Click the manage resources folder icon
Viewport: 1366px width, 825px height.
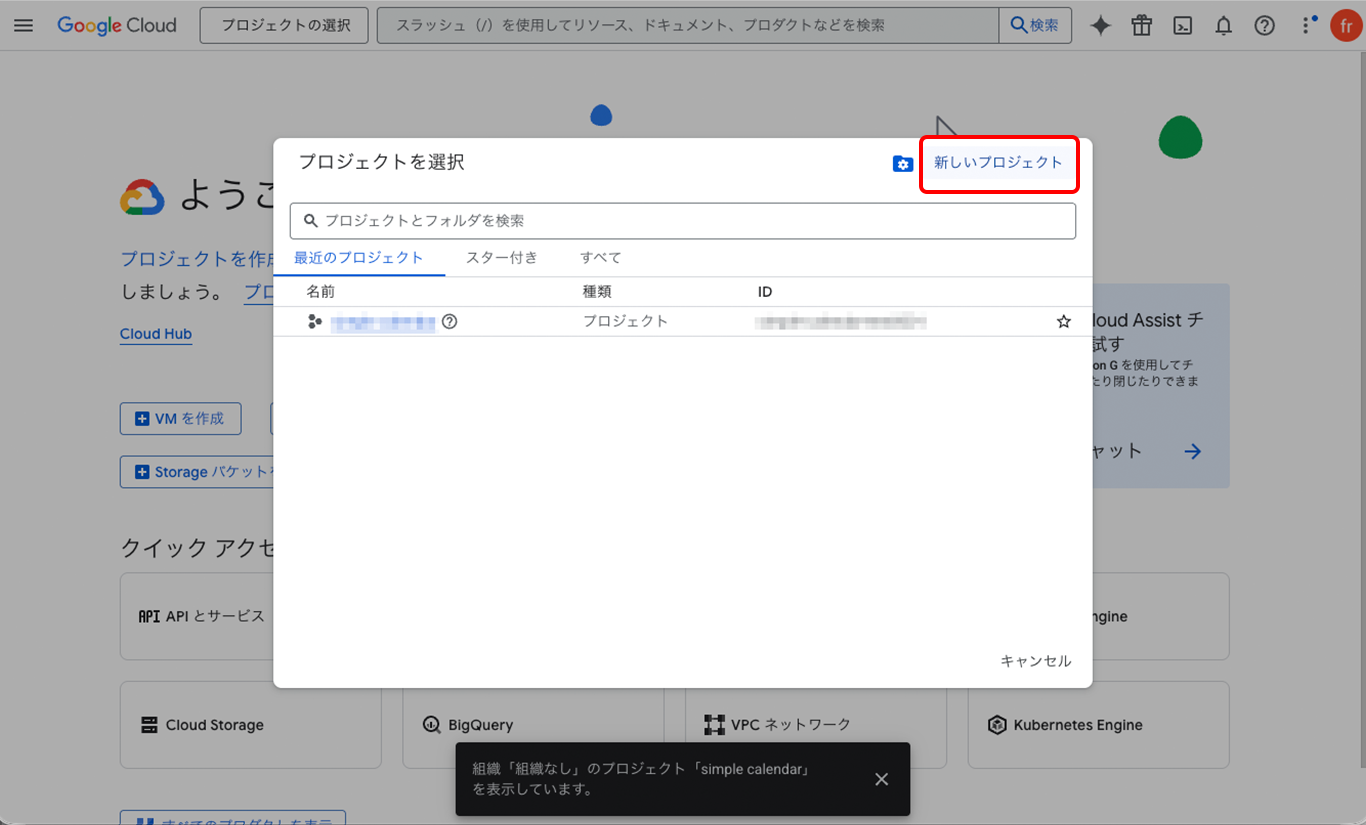tap(902, 164)
